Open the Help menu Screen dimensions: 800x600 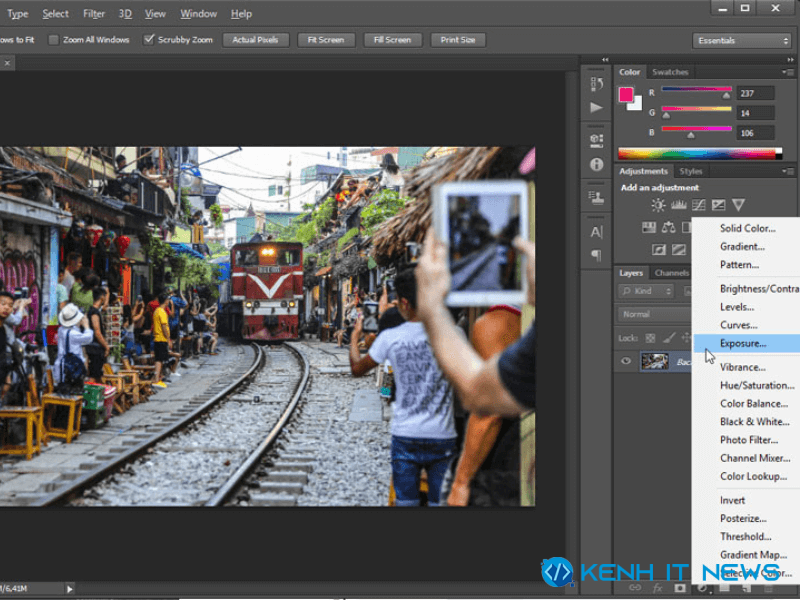tap(241, 14)
